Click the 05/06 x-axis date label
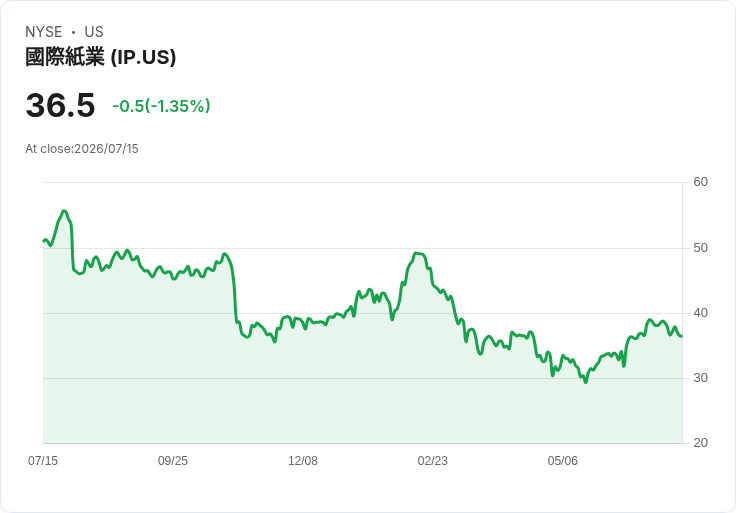 tap(562, 460)
